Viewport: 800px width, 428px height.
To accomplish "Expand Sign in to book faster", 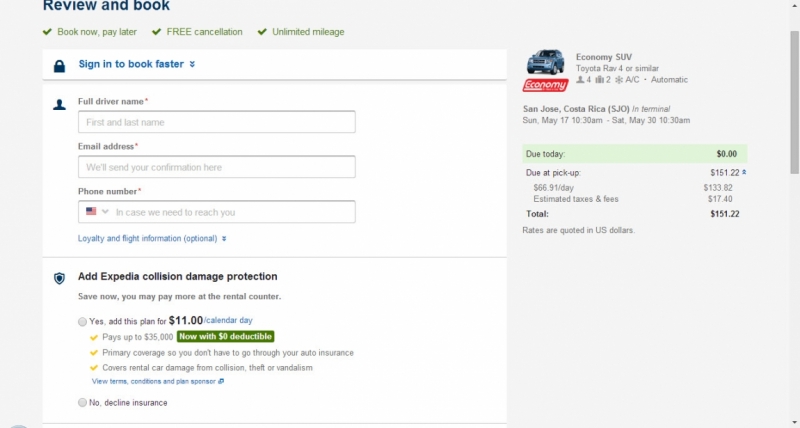I will pos(137,64).
